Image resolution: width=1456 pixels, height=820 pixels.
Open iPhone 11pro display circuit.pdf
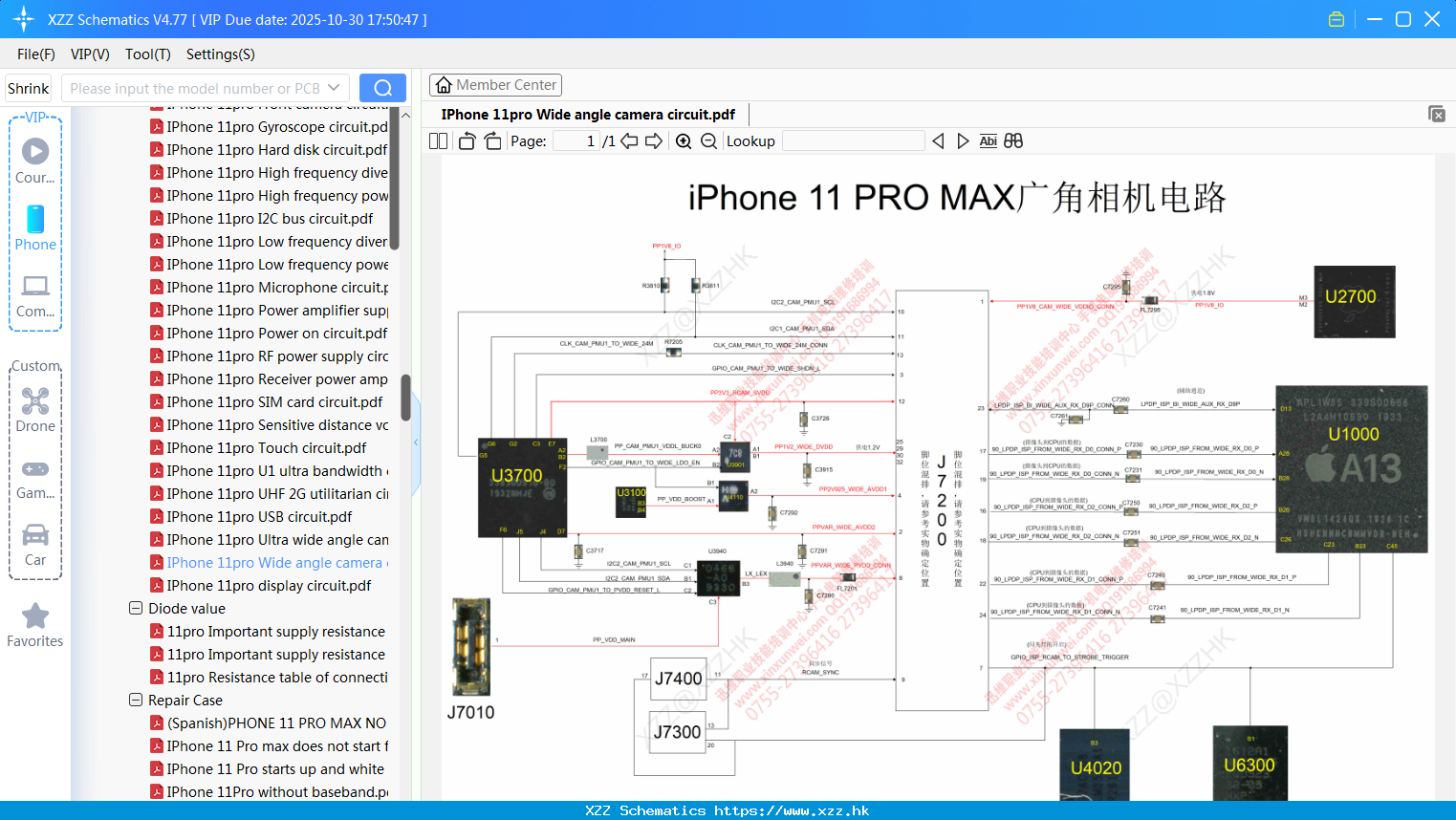tap(261, 585)
